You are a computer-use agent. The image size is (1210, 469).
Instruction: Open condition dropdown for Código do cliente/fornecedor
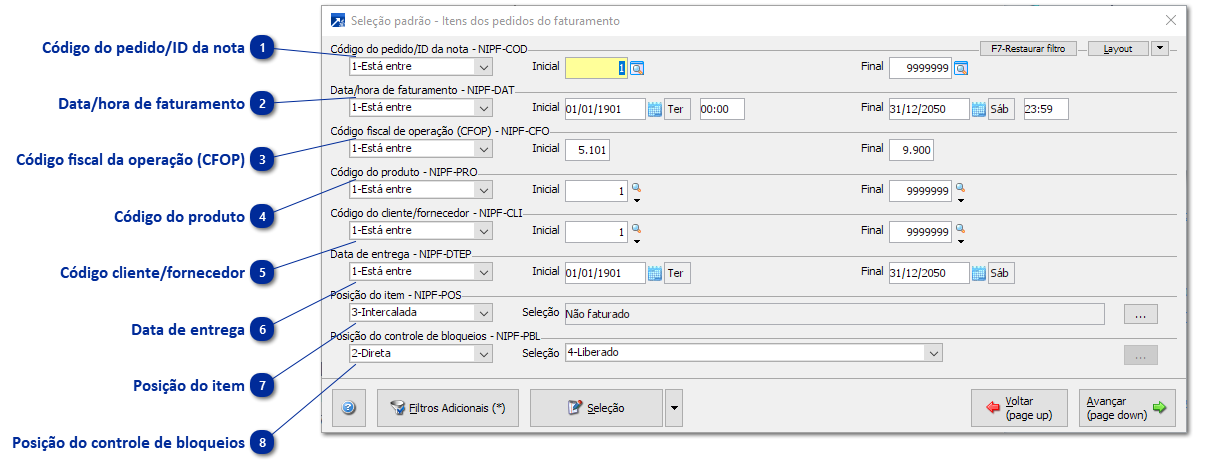[483, 231]
